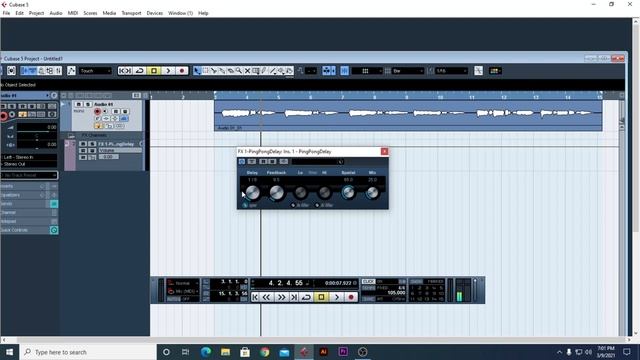This screenshot has width=640, height=360.
Task: Expand Quick Controls section in inspector
Action: click(x=29, y=230)
